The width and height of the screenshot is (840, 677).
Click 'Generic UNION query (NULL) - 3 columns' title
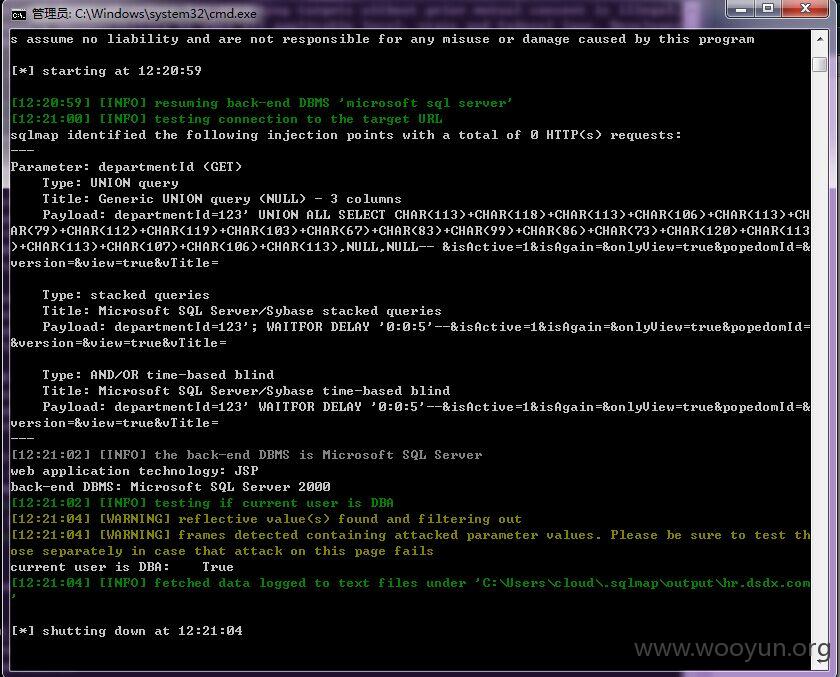[x=222, y=199]
